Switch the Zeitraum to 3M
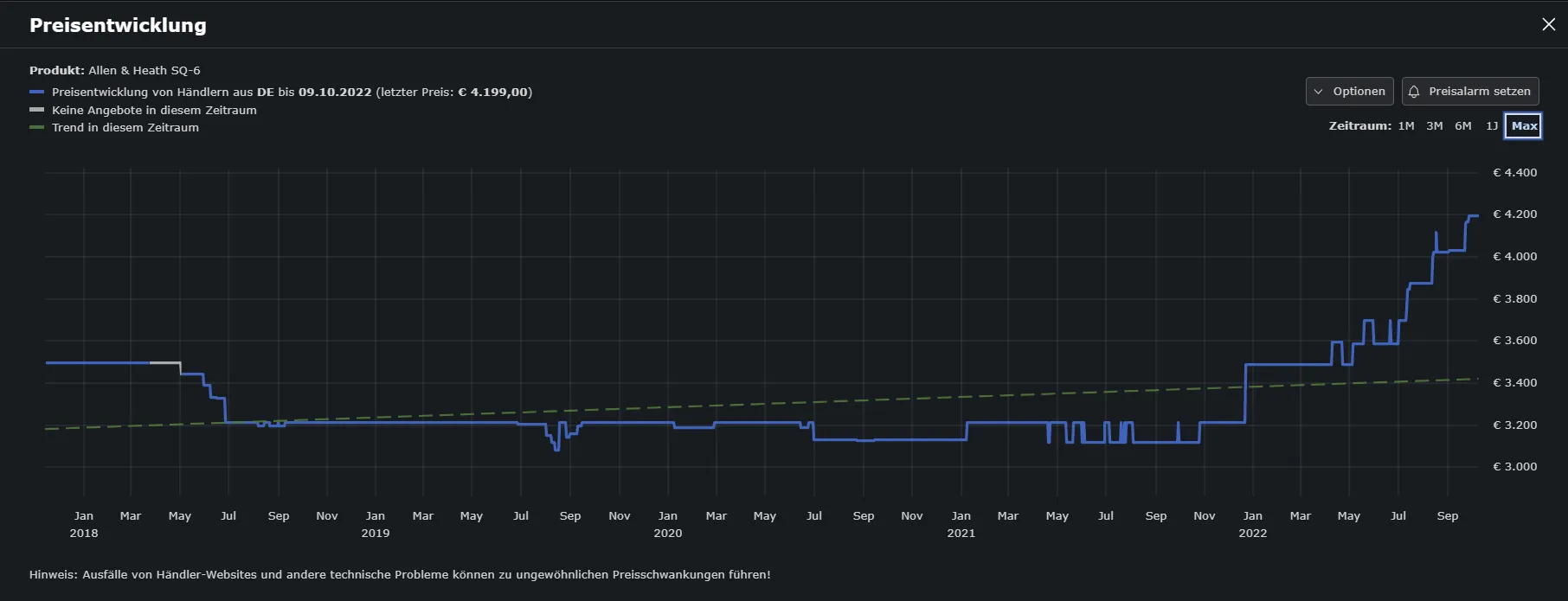The image size is (1568, 601). [1435, 126]
